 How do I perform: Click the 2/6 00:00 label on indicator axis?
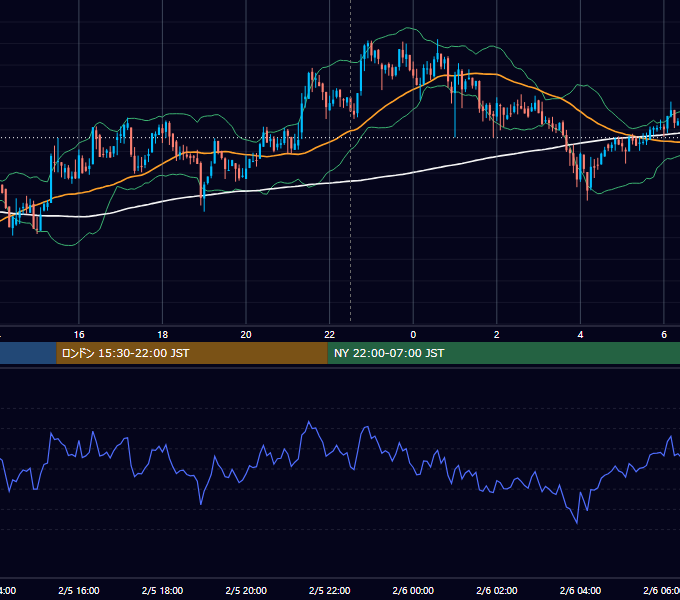(413, 590)
